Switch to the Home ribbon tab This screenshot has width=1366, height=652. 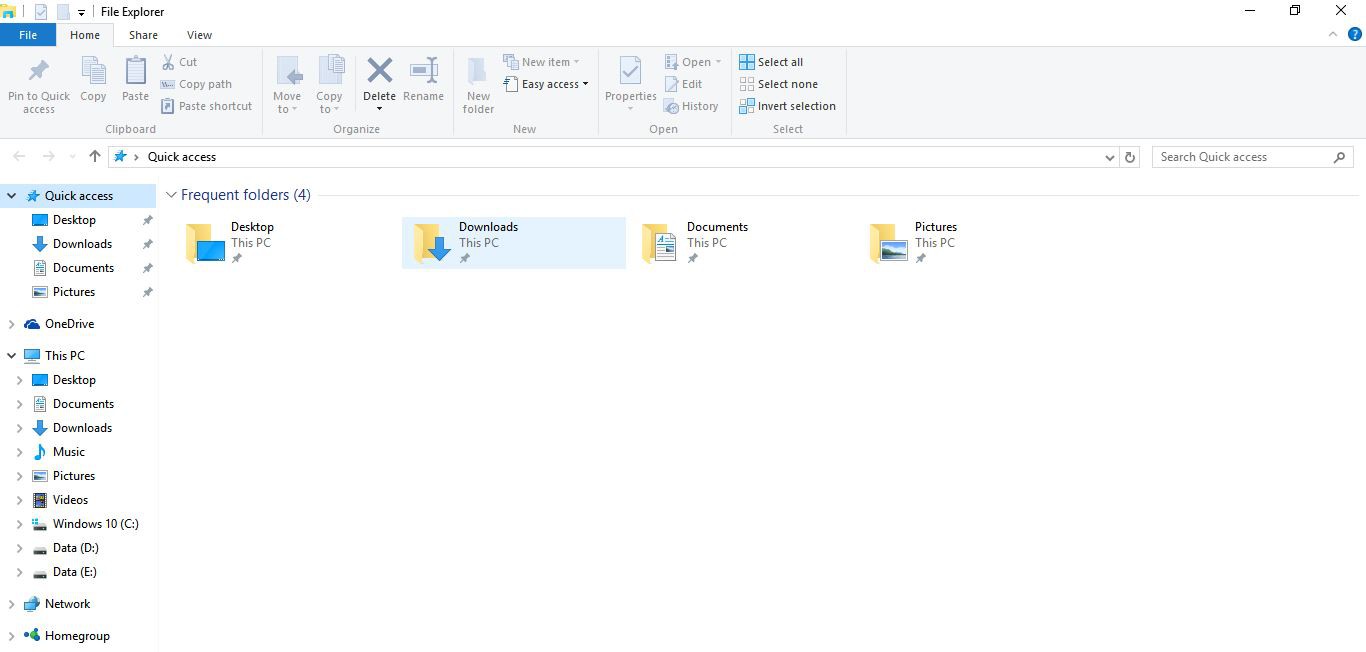click(x=85, y=35)
